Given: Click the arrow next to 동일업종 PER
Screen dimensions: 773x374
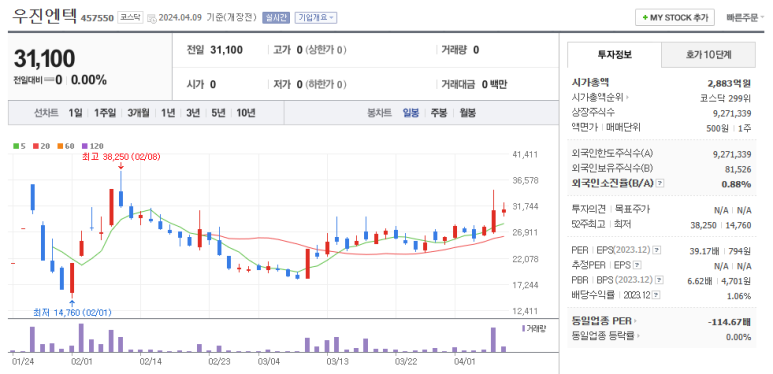Looking at the screenshot, I should point(635,321).
